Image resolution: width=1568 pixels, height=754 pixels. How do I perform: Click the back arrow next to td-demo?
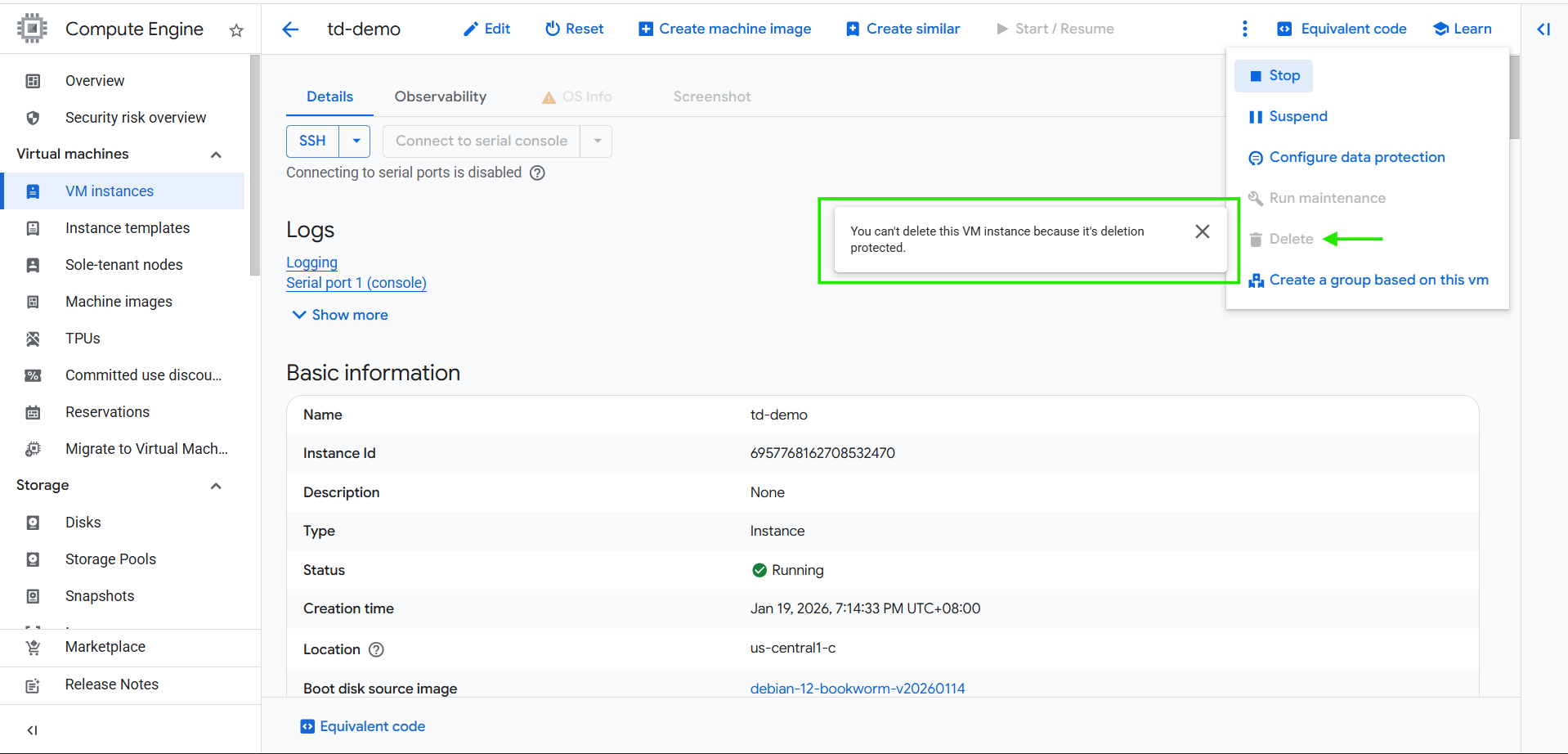[290, 29]
